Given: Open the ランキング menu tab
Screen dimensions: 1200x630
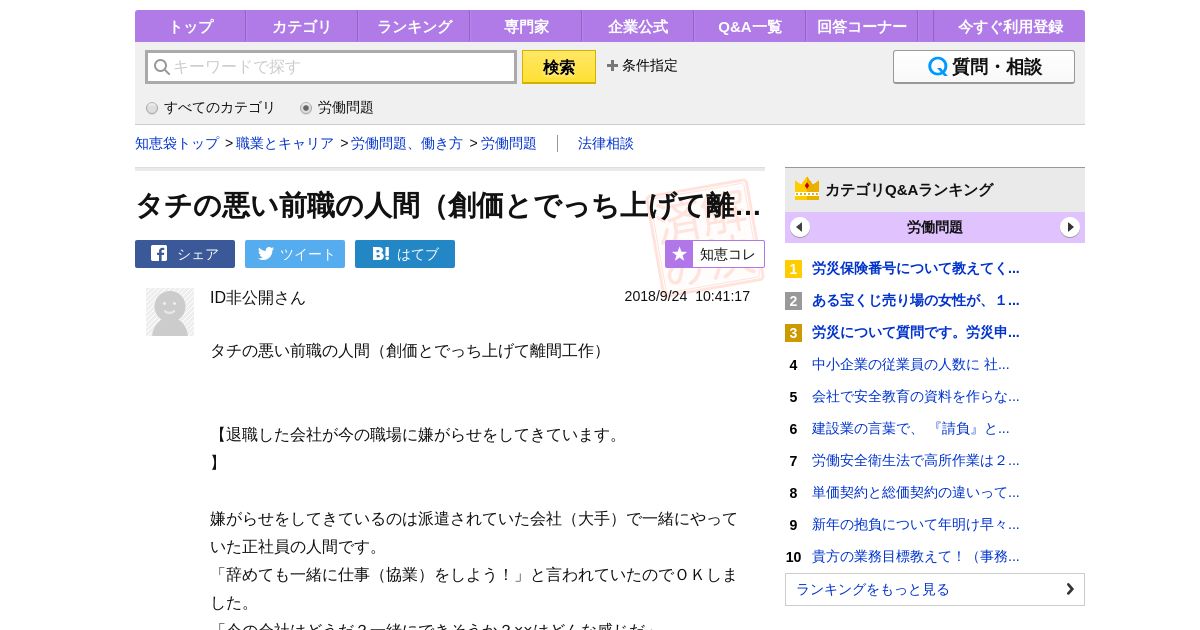Looking at the screenshot, I should [414, 27].
